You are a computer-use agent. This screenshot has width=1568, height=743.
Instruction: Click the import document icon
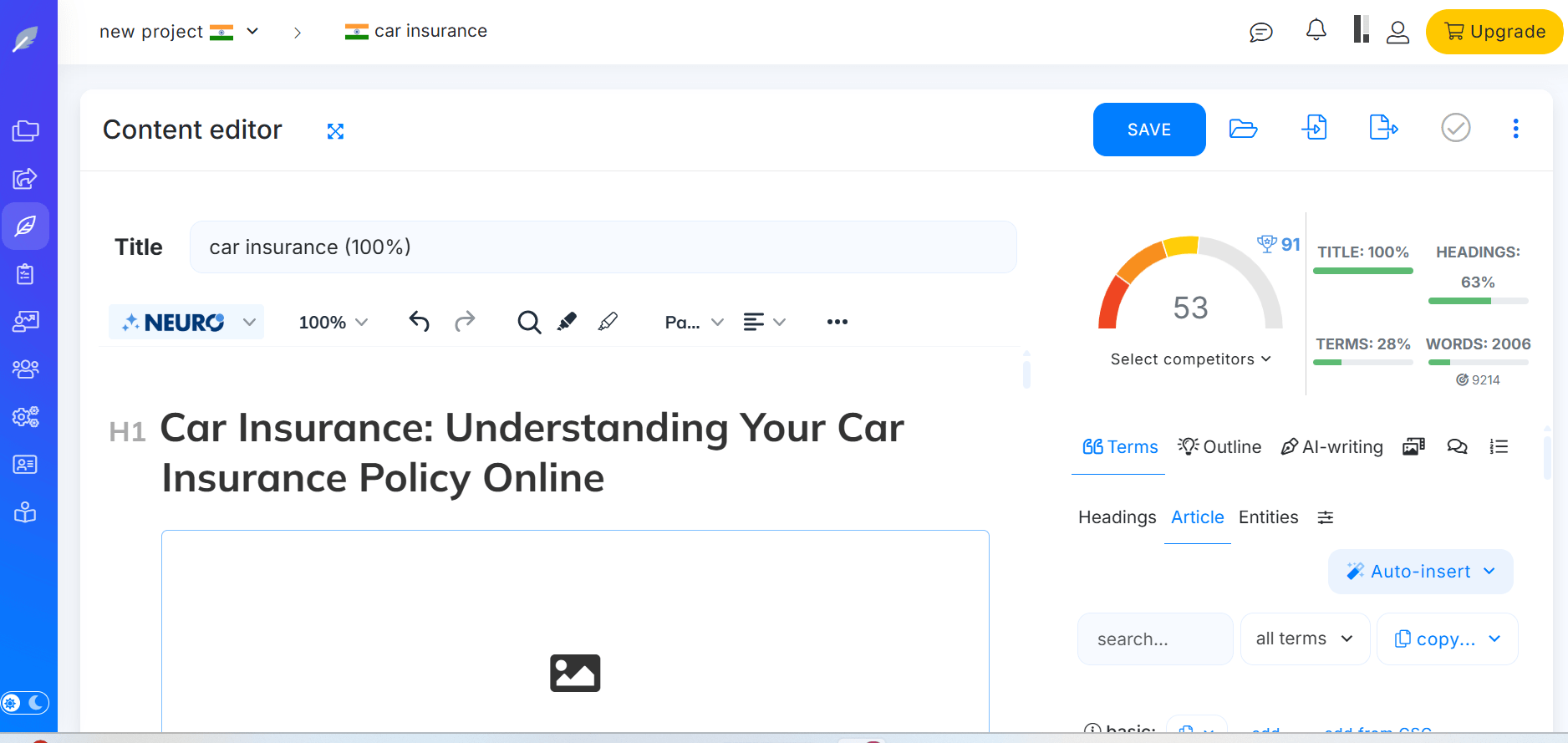tap(1314, 129)
